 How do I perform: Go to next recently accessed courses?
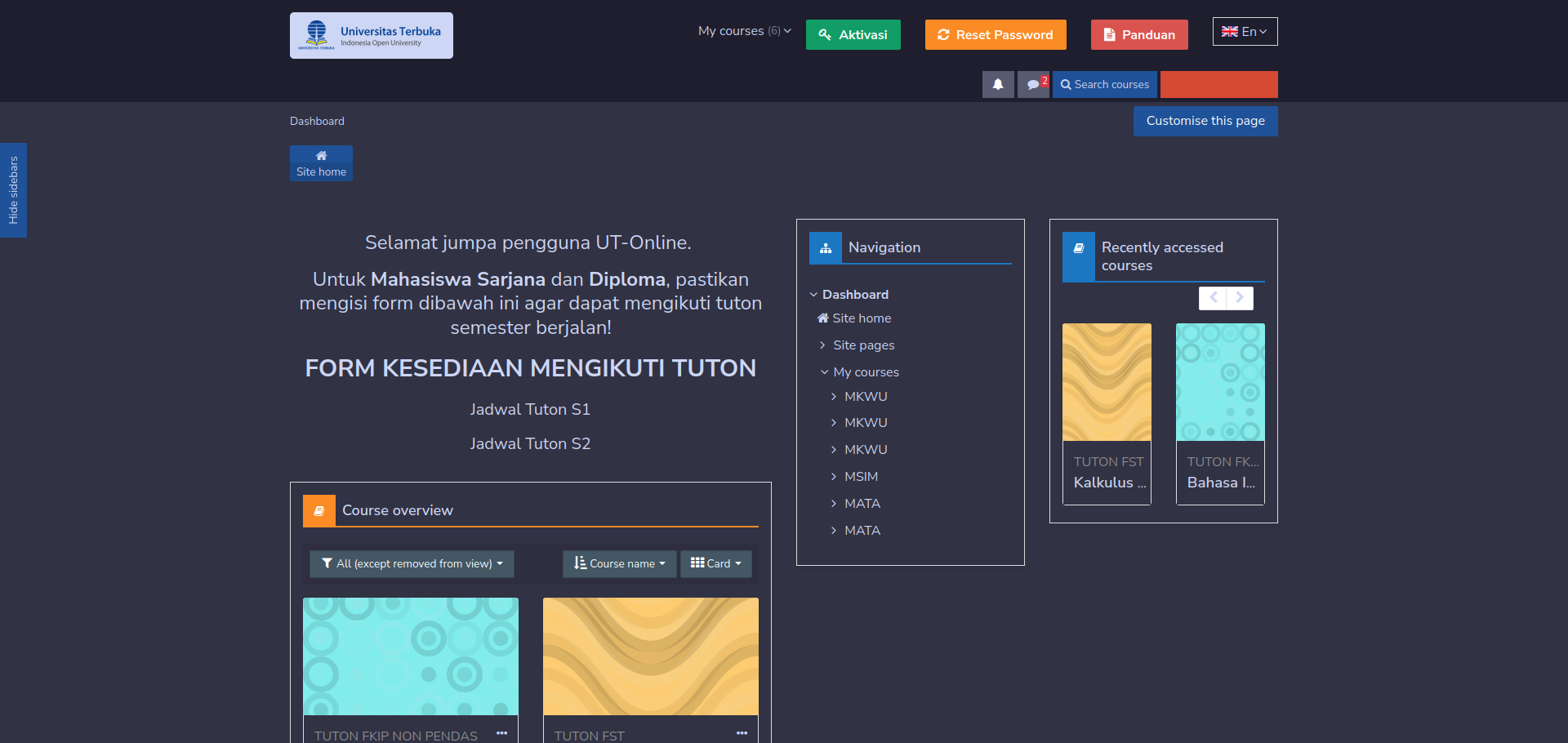[x=1240, y=298]
